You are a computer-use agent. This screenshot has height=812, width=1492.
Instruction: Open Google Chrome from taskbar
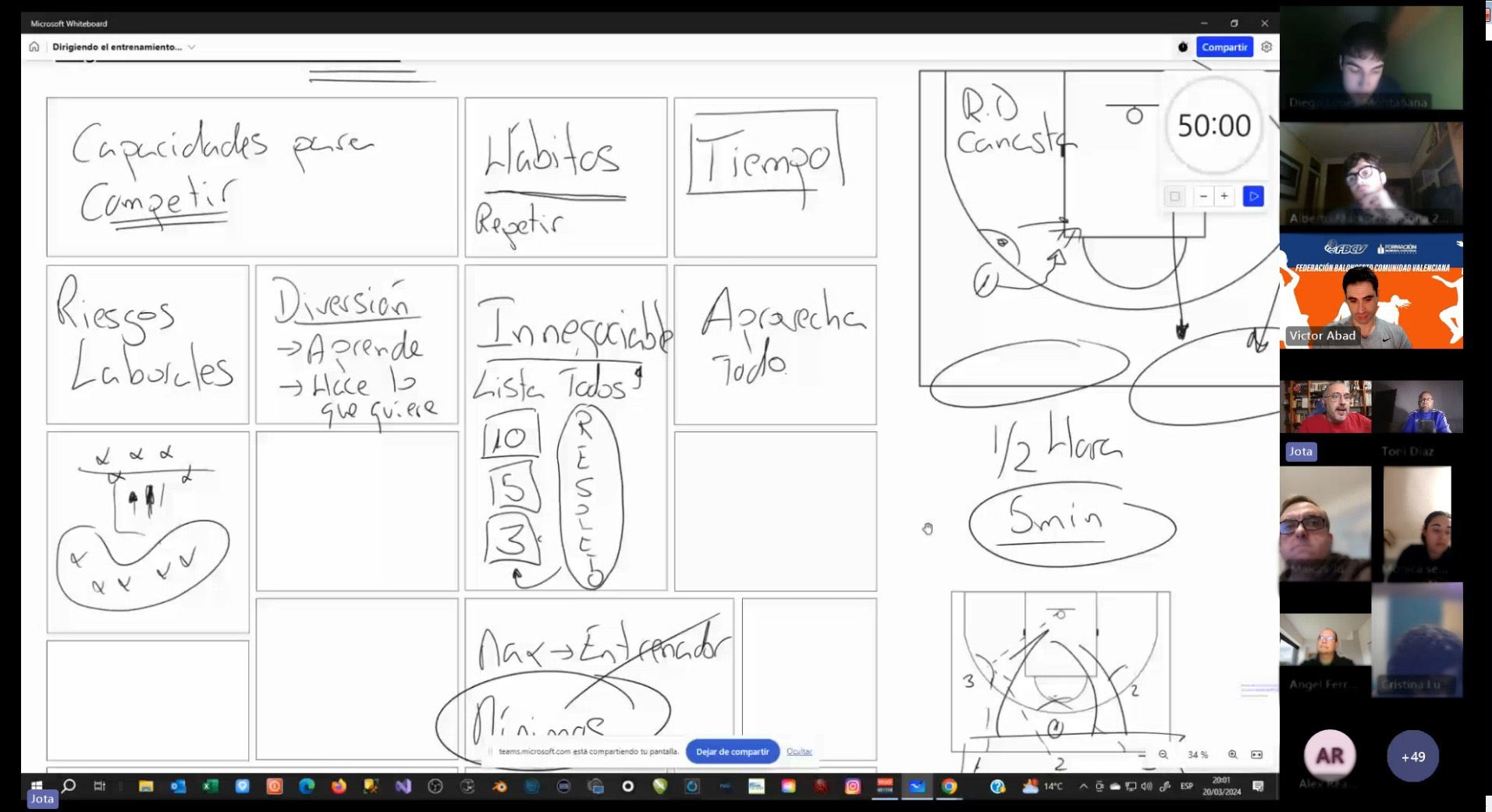coord(950,786)
